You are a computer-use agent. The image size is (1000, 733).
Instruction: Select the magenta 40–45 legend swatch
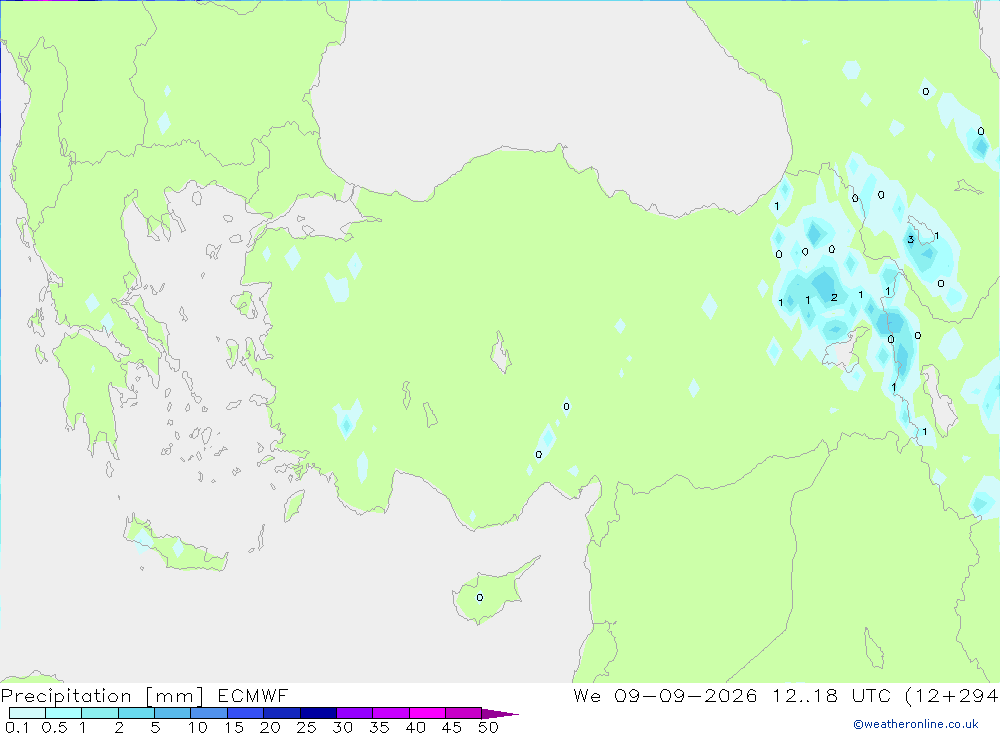427,713
